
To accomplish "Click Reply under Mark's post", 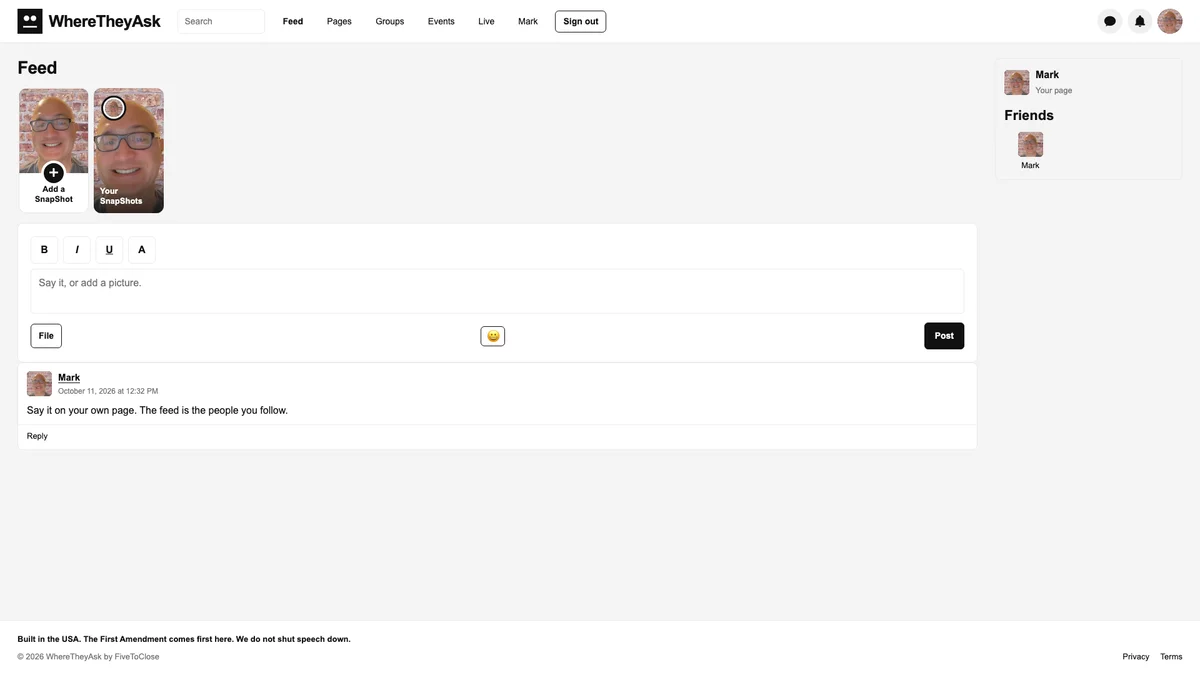I will click(37, 436).
